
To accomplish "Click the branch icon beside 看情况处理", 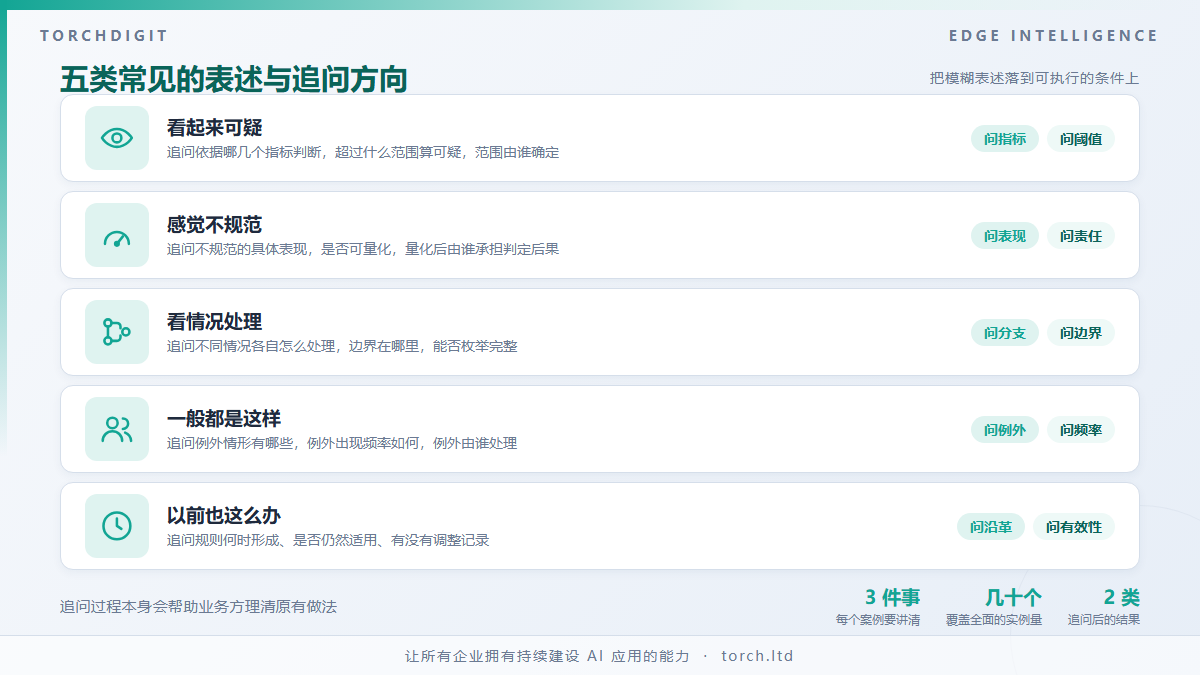I will pos(117,332).
